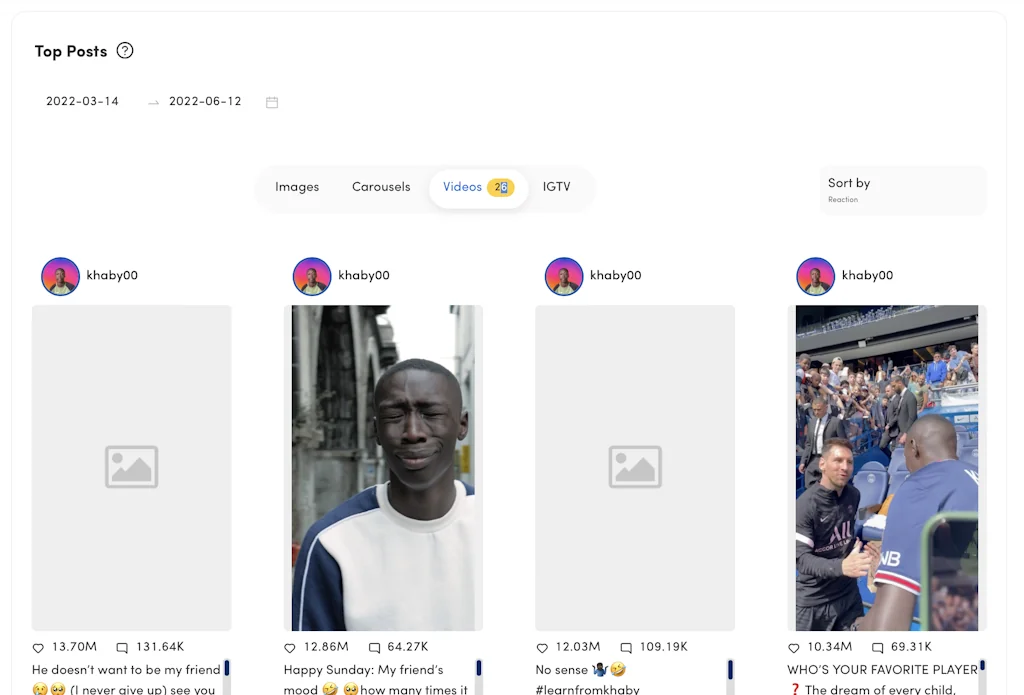Click the 'No sense' caption text

[562, 670]
